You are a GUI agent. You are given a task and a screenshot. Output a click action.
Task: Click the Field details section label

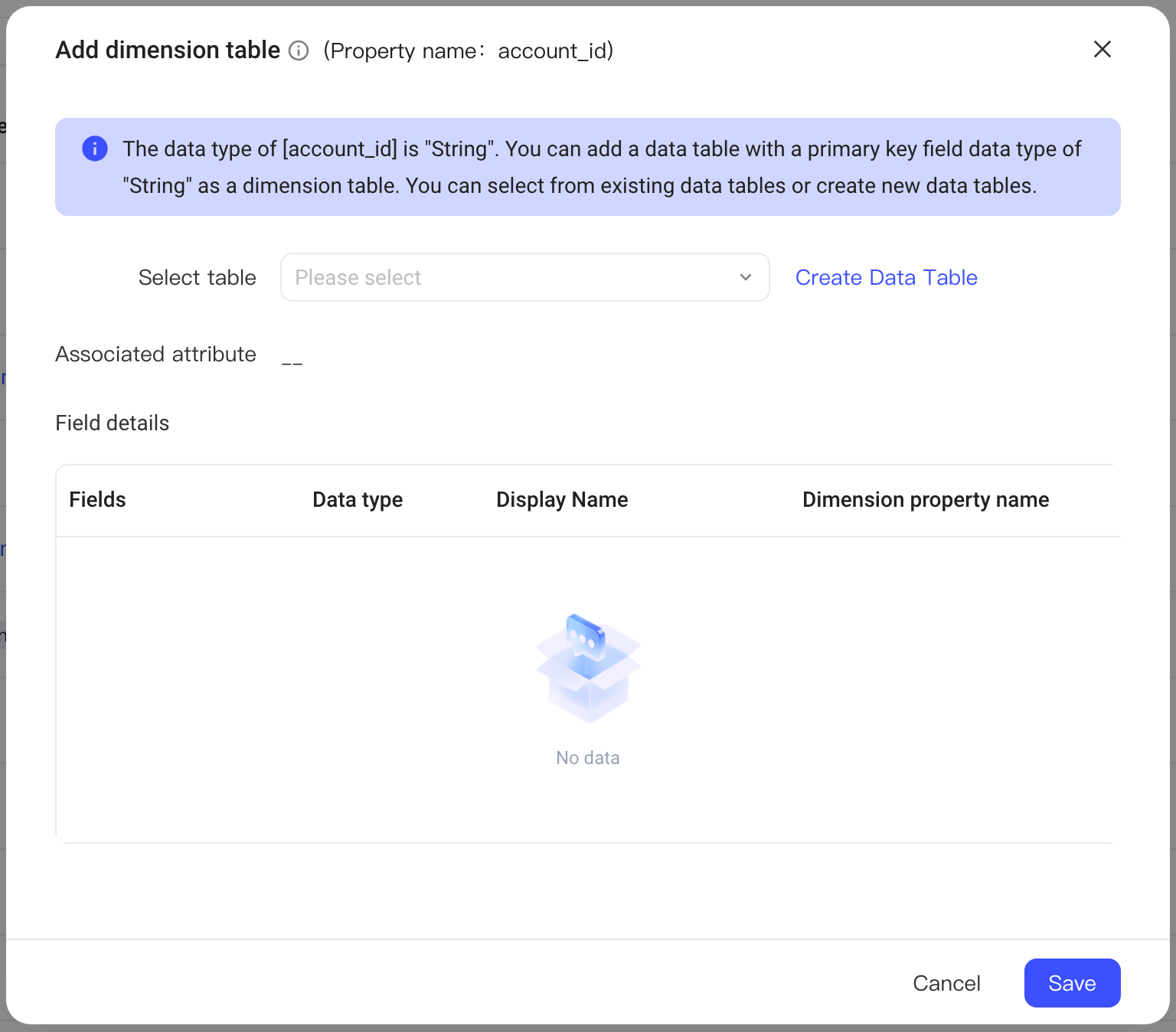pos(113,423)
